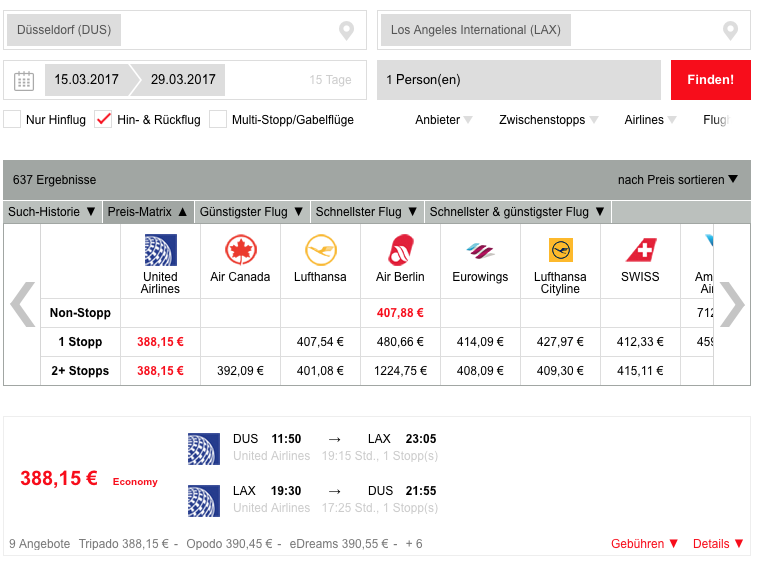Click the location pin in the Los Angeles field
Viewport: 778px width, 575px height.
click(730, 31)
